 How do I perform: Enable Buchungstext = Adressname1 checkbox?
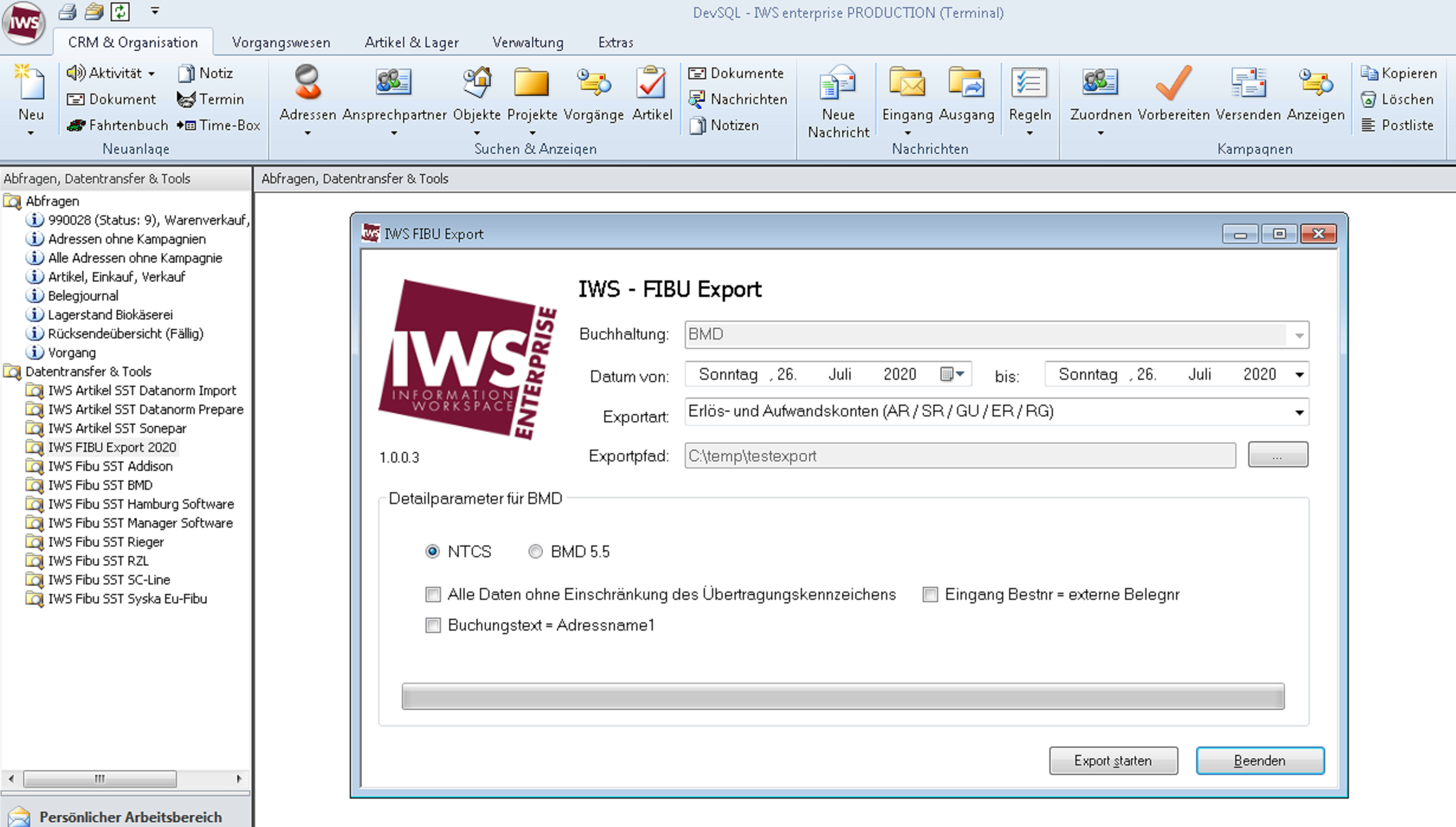pyautogui.click(x=433, y=625)
